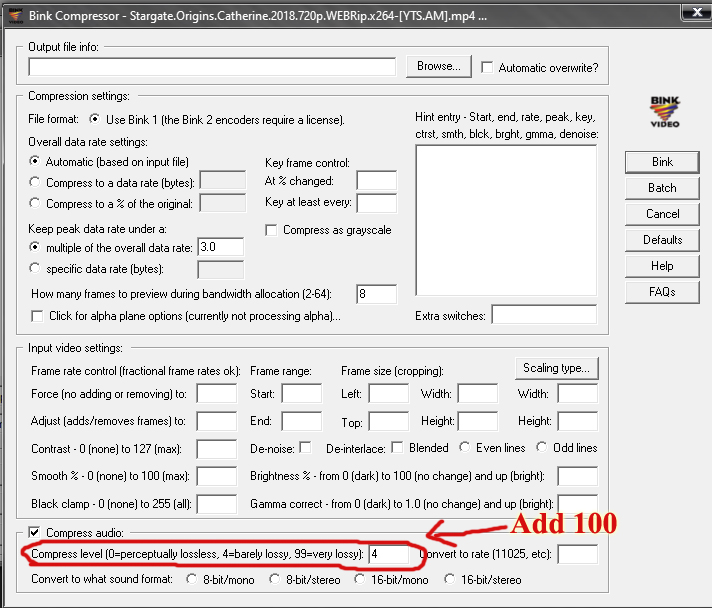
Task: Click the Batch button
Action: [662, 188]
